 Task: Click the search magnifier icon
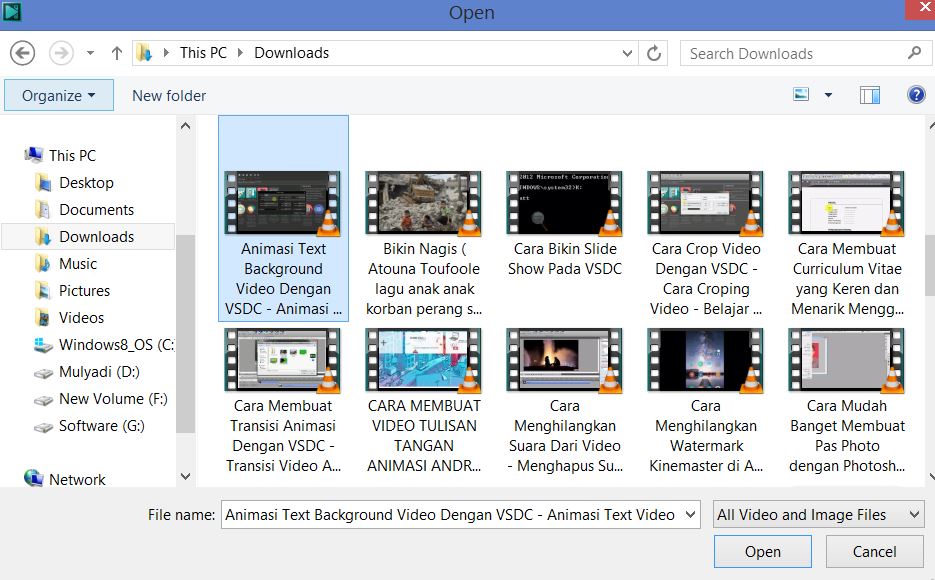tap(914, 53)
